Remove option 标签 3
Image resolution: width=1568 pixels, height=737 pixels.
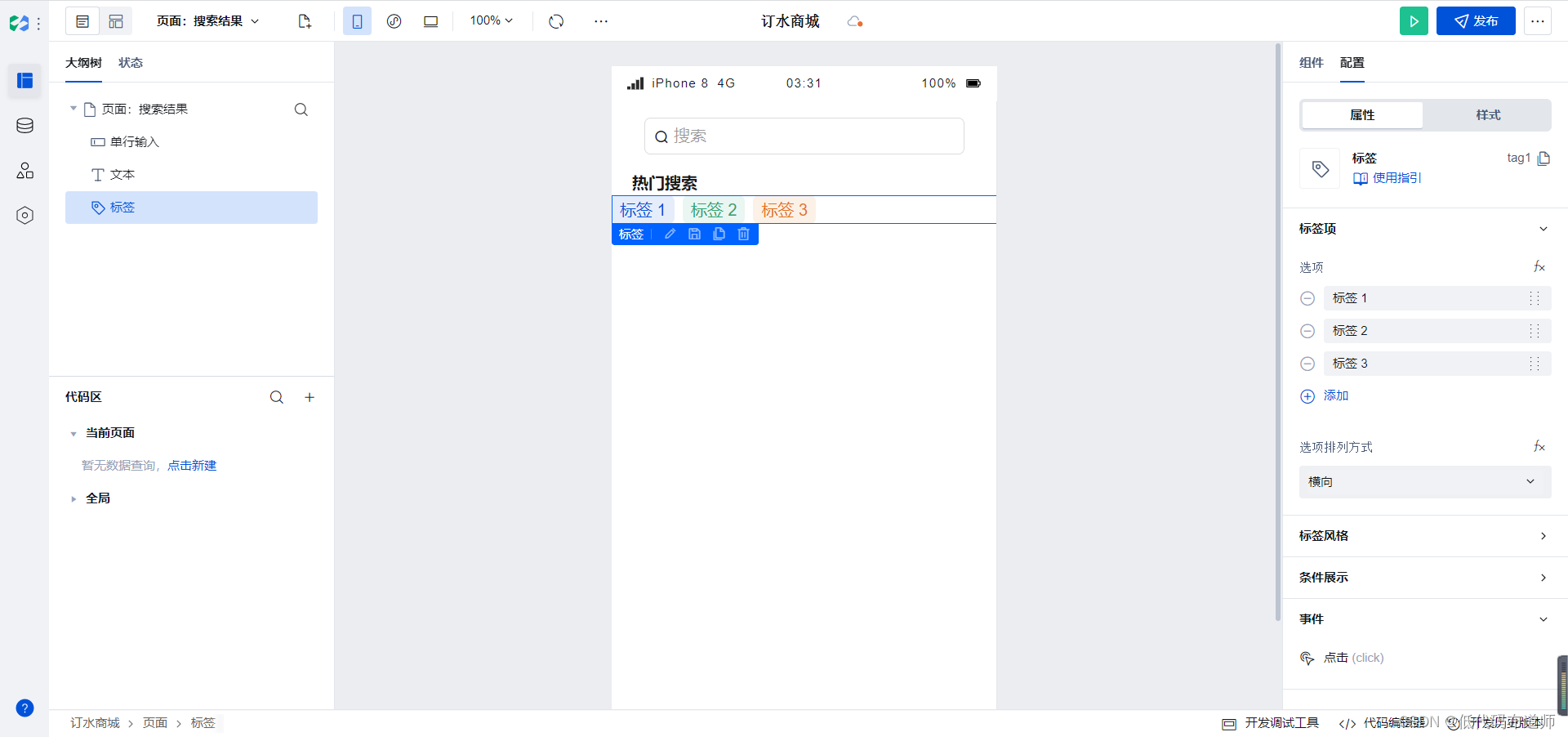1307,364
